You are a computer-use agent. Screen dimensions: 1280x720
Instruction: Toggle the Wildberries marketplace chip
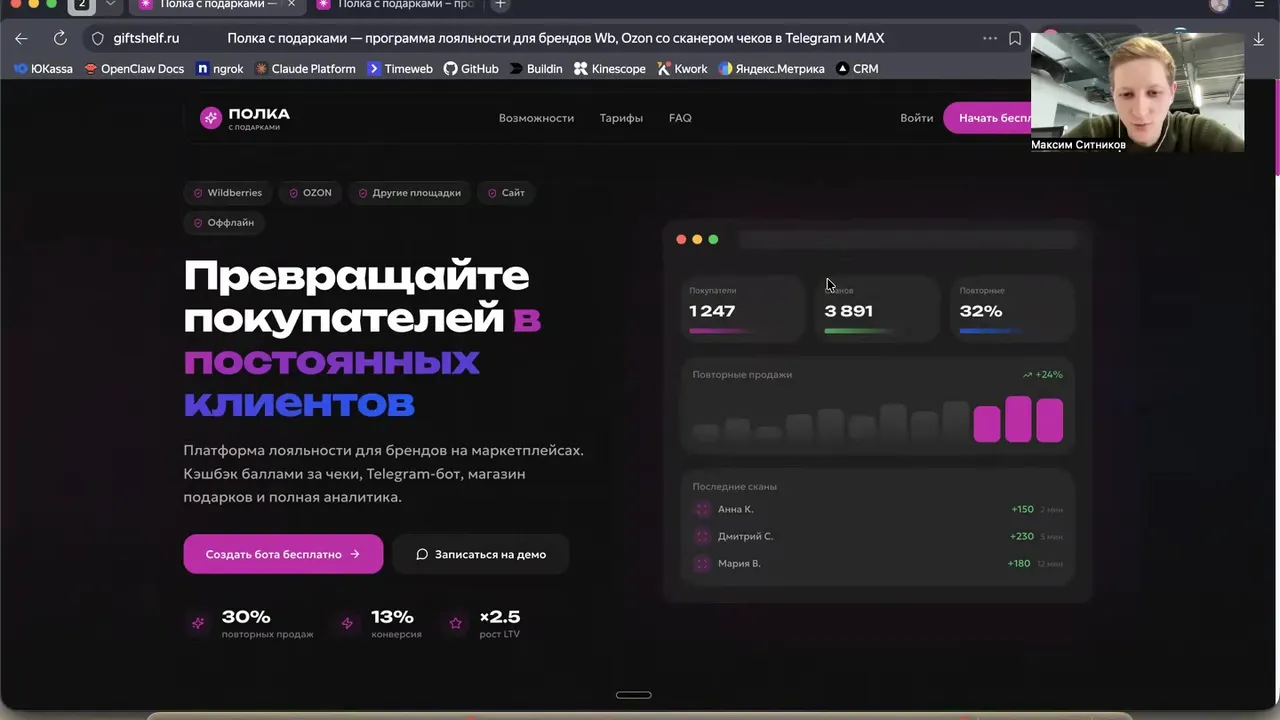tap(227, 192)
